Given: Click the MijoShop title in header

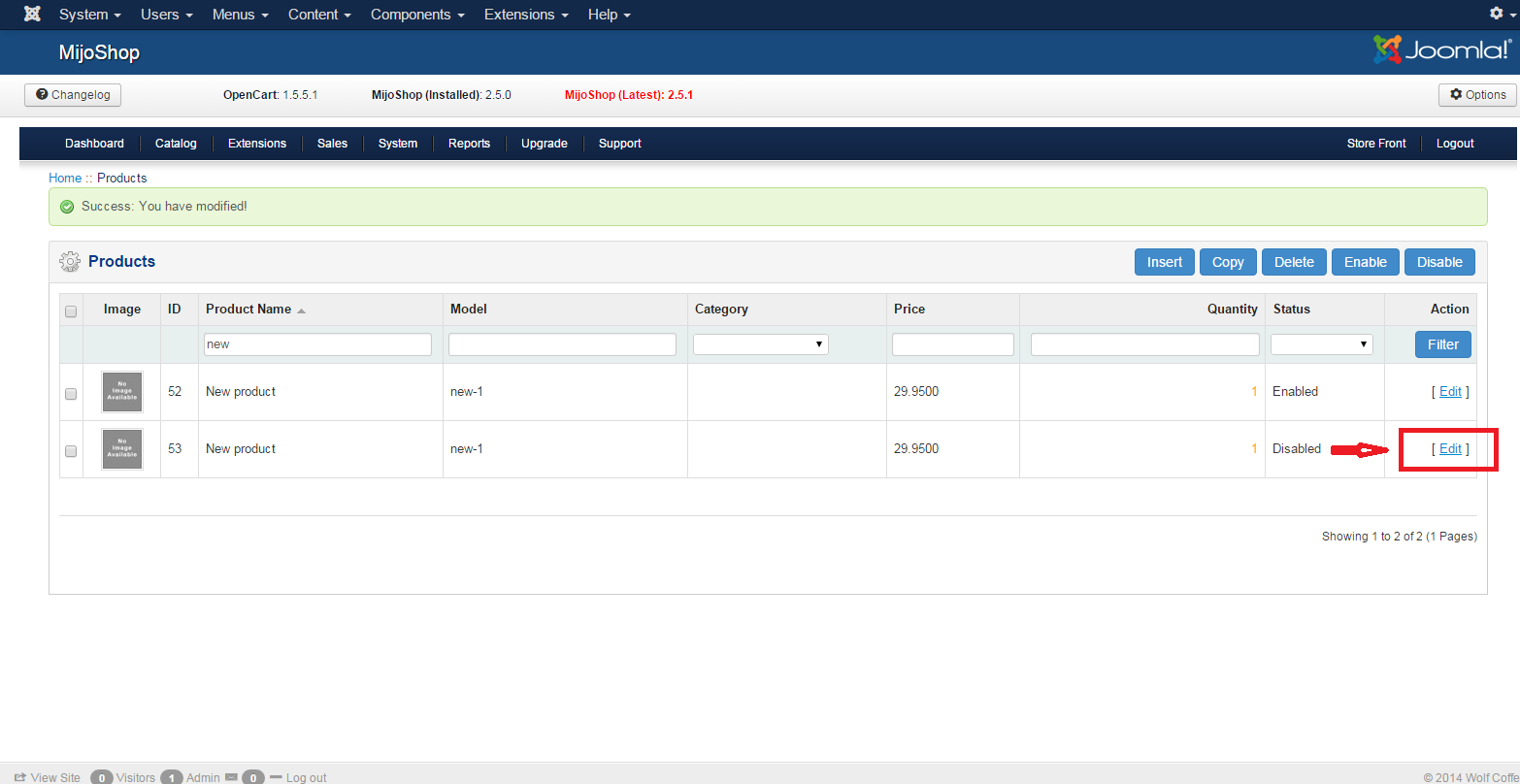Looking at the screenshot, I should tap(99, 52).
